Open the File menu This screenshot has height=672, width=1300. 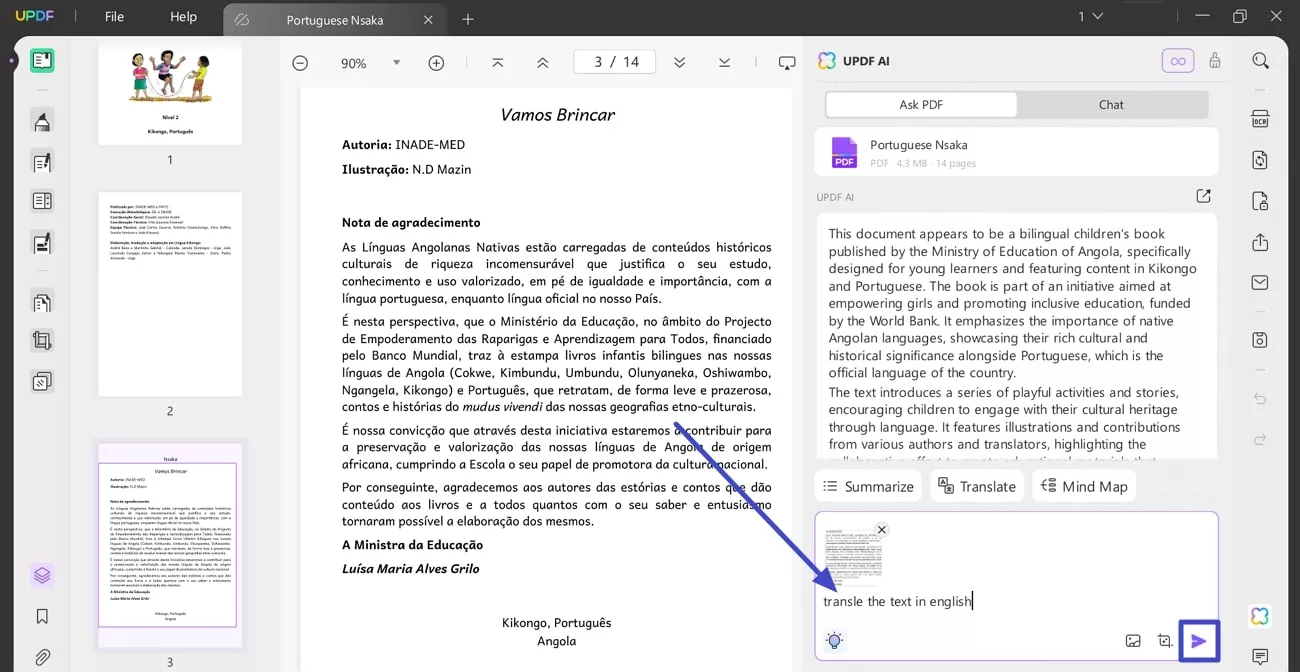pos(115,17)
